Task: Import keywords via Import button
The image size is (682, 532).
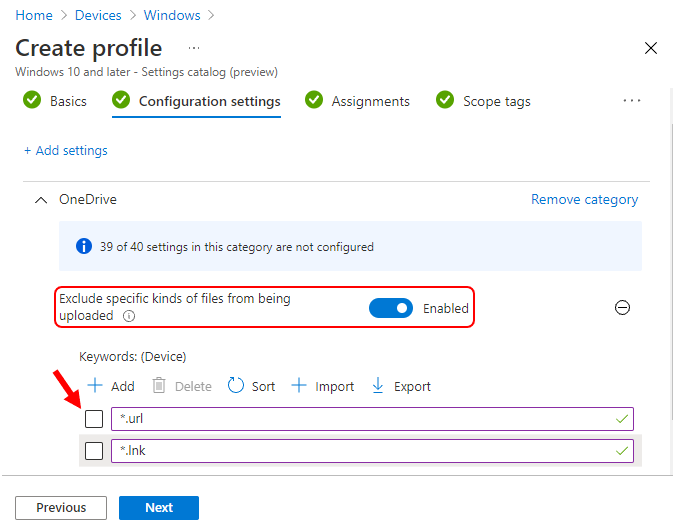Action: (x=322, y=386)
